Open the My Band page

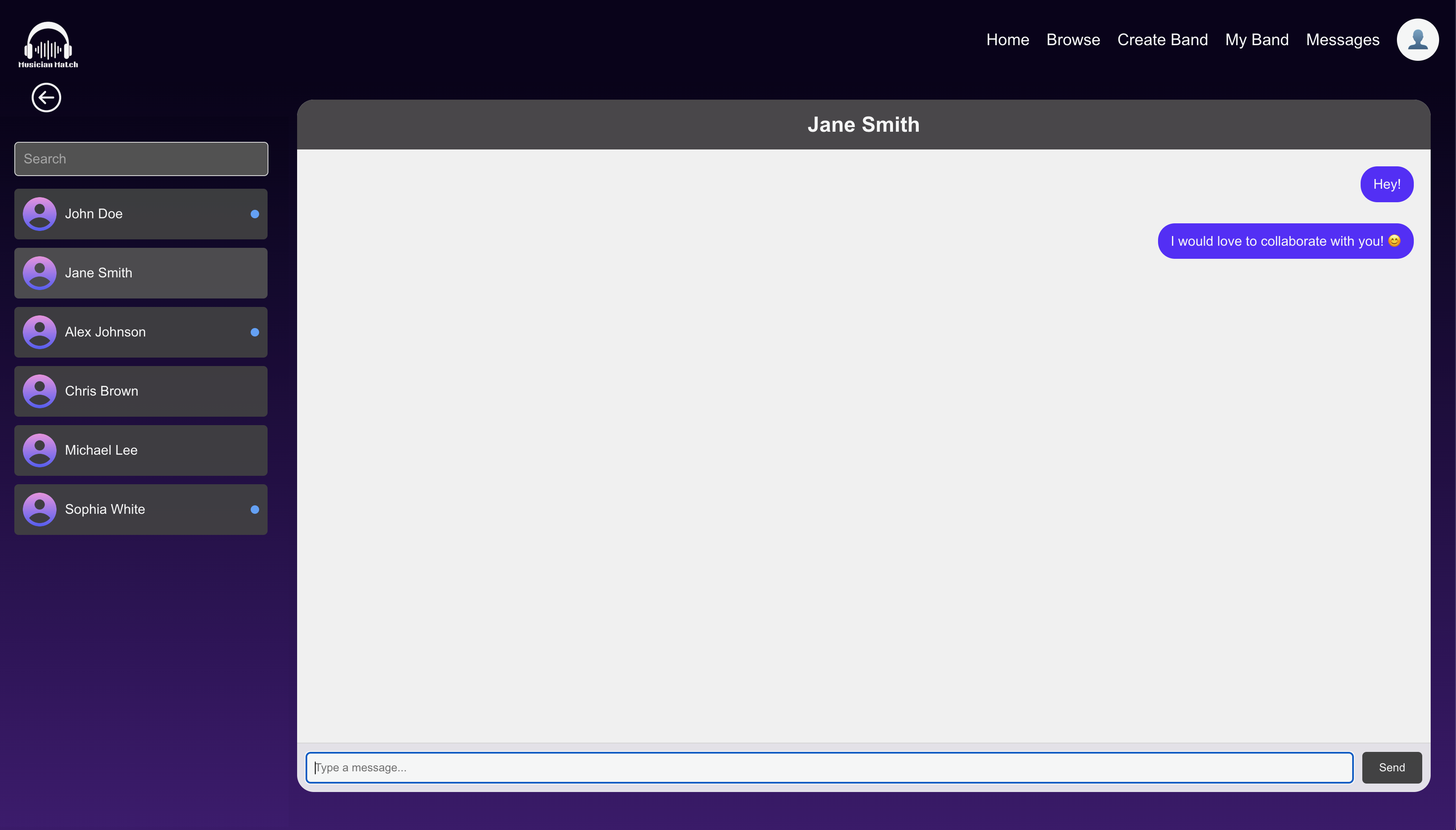tap(1256, 40)
